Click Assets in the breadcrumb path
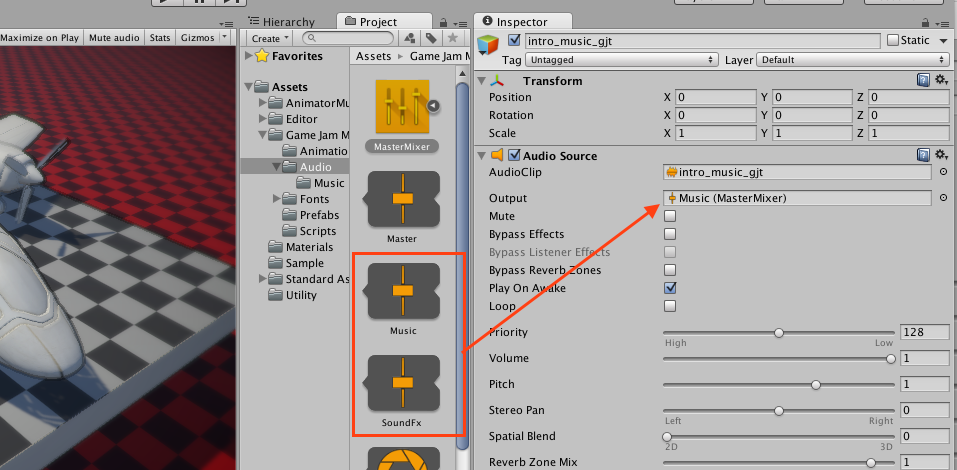The image size is (957, 470). (374, 56)
